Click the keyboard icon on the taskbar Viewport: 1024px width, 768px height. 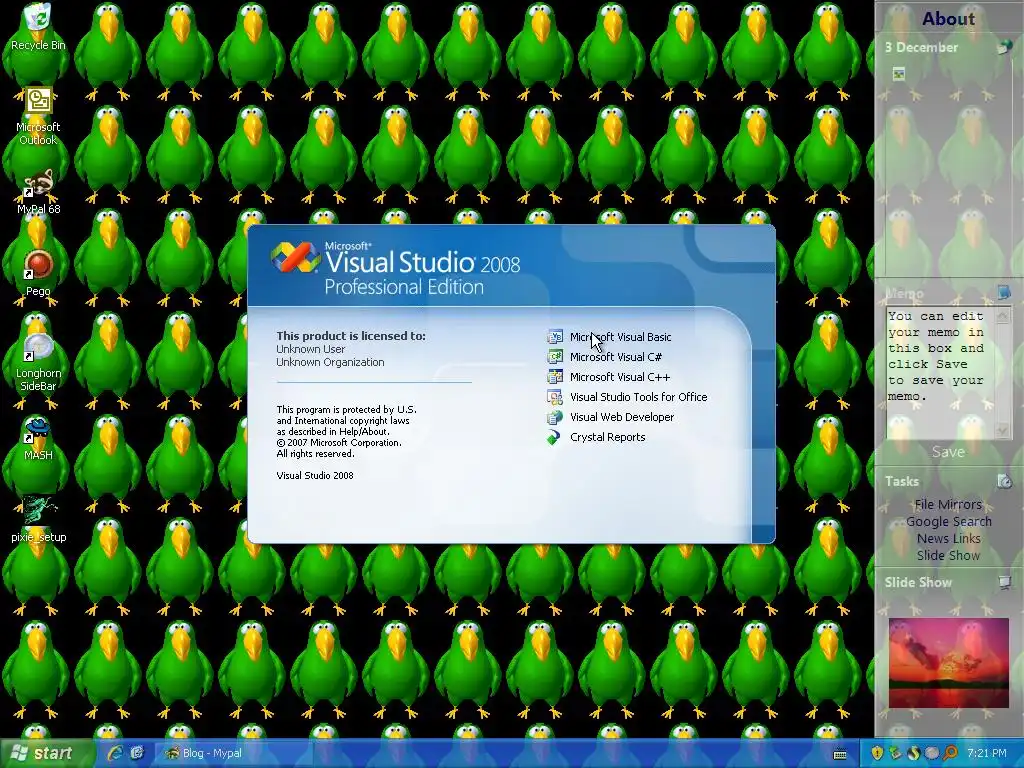pos(840,754)
